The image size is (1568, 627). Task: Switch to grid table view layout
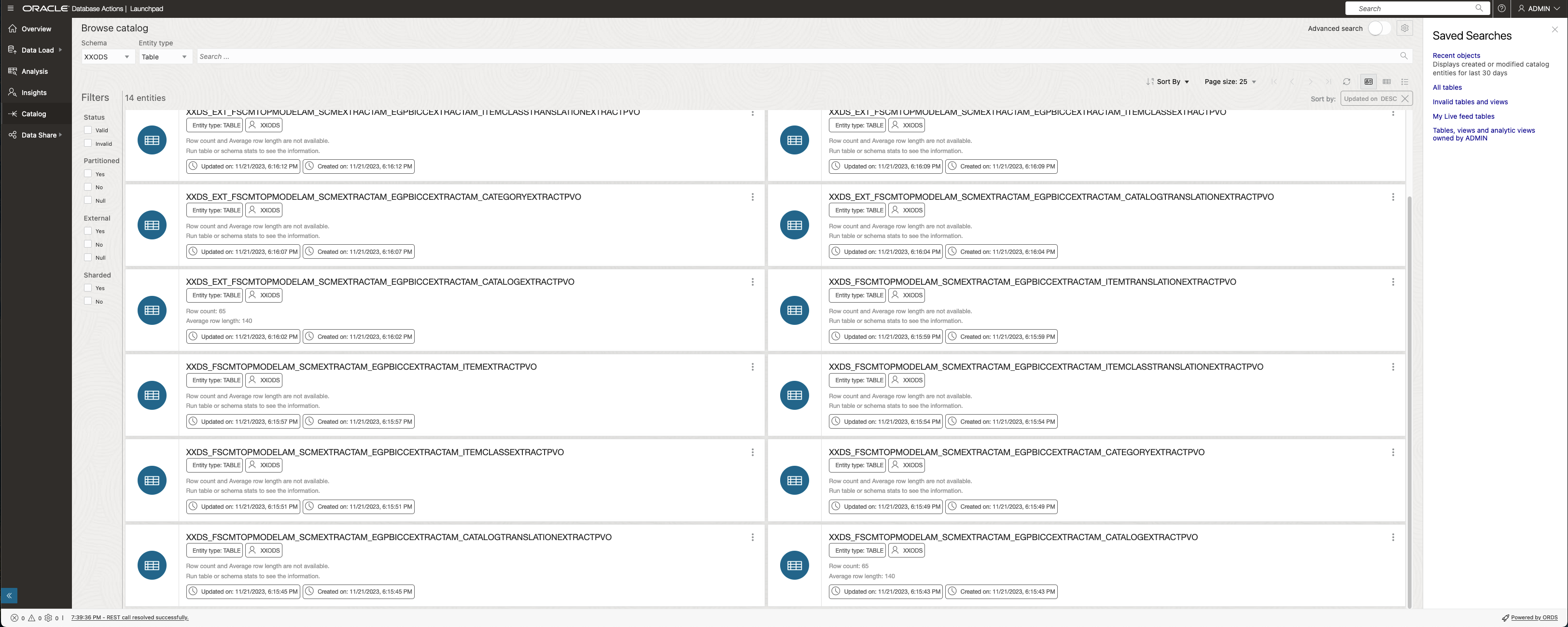click(1386, 81)
